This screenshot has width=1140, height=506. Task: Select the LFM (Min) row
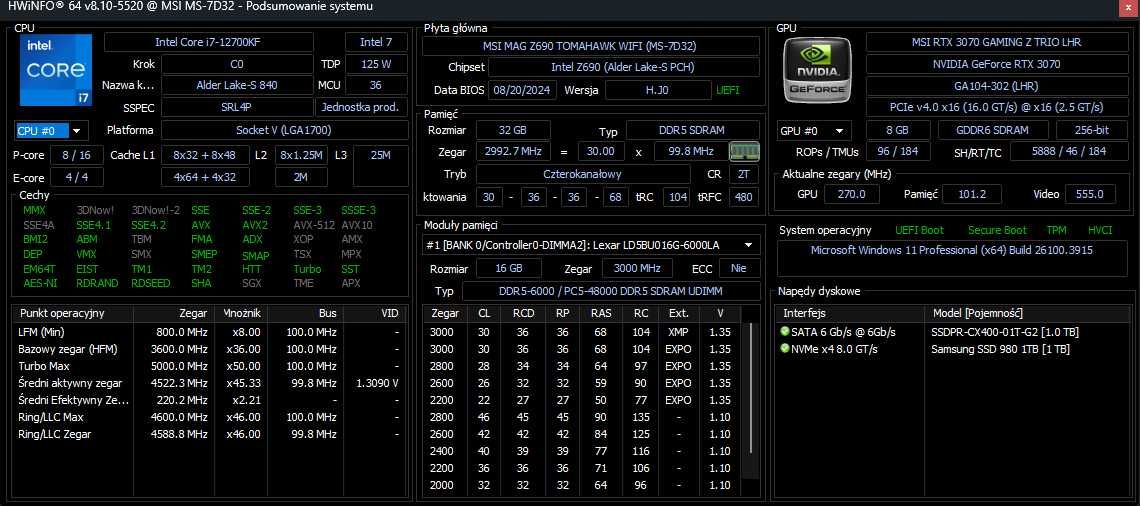(209, 332)
